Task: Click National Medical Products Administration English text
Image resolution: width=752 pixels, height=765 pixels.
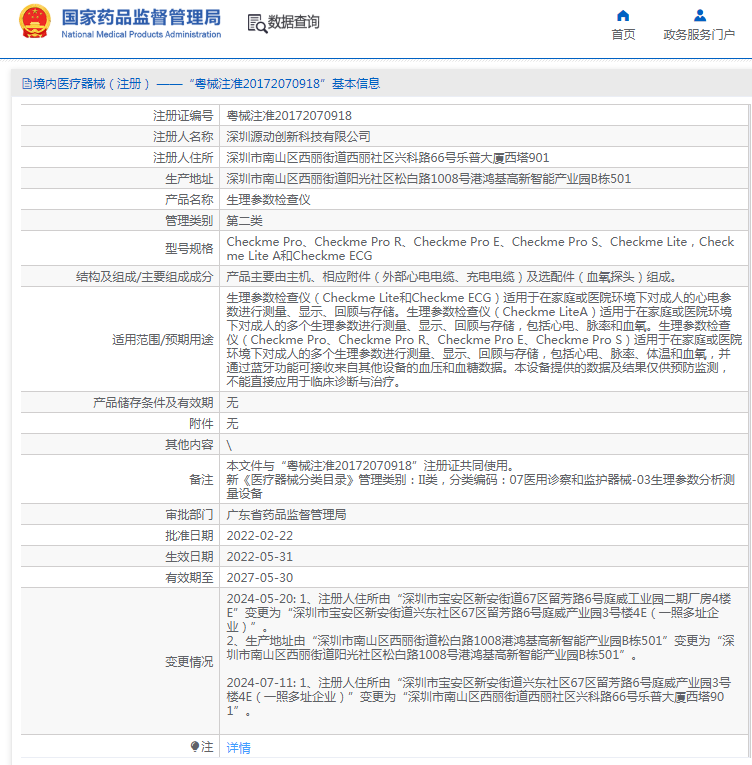Action: tap(141, 34)
